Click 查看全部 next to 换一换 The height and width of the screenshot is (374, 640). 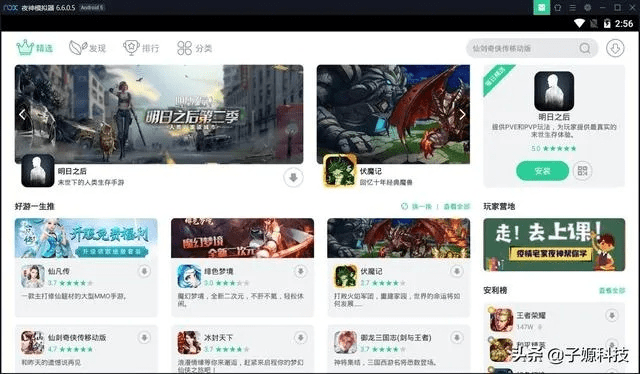(x=457, y=207)
